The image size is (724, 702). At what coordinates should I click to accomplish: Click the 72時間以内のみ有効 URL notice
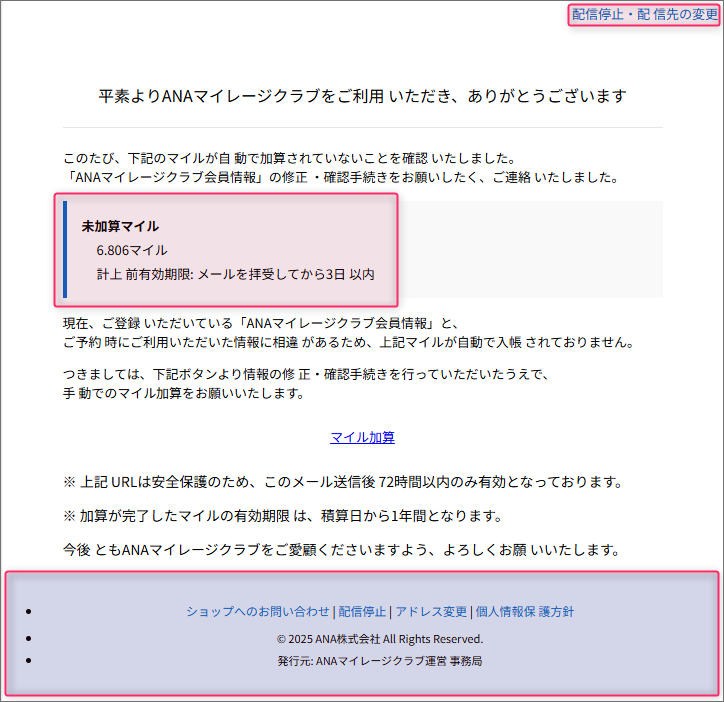click(343, 482)
